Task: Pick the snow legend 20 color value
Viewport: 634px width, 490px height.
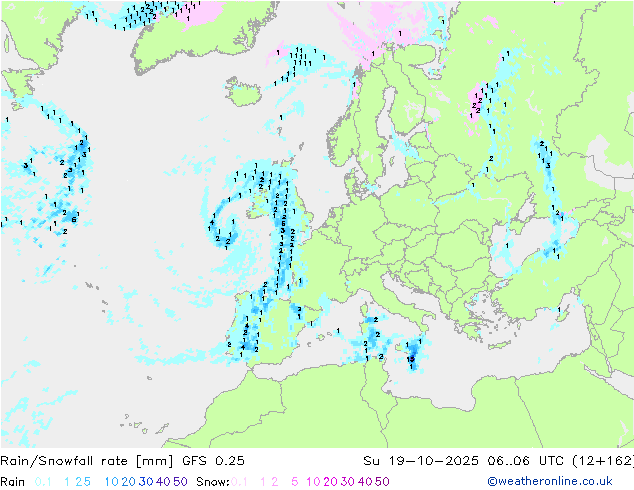Action: click(330, 482)
